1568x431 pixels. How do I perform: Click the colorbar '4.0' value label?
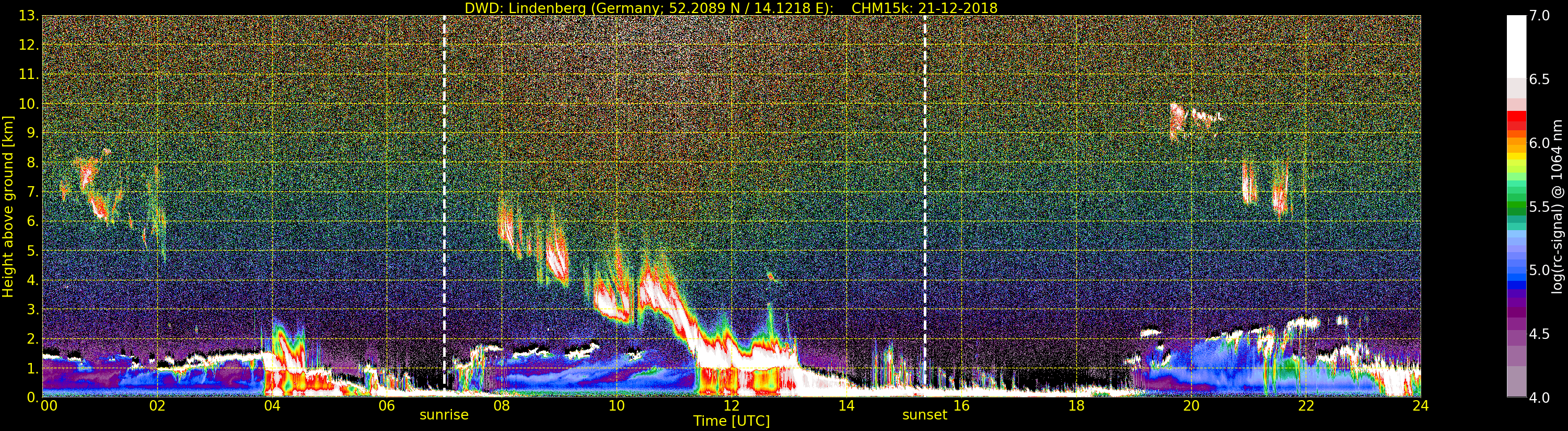tap(1539, 398)
